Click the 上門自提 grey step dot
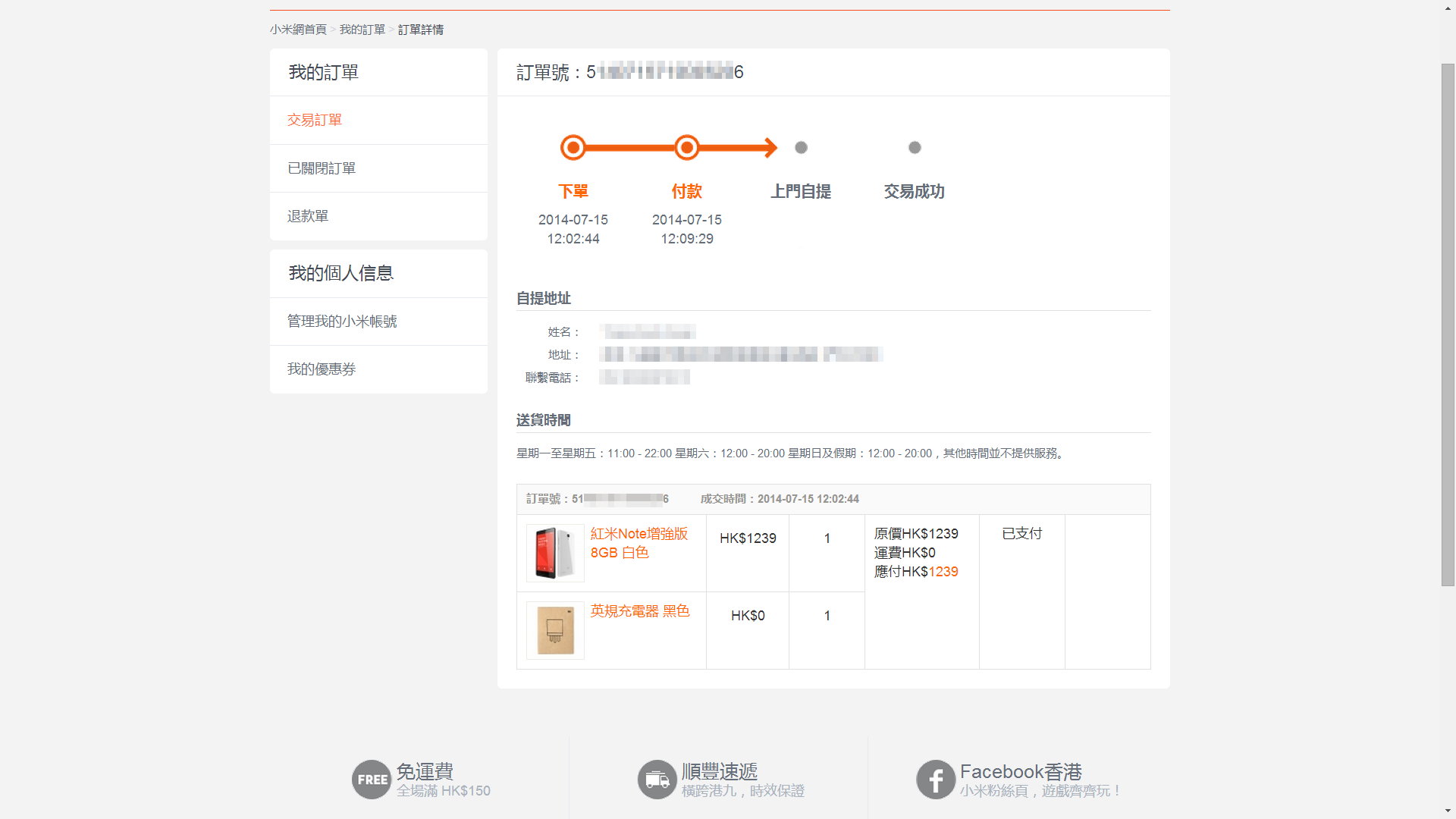 [x=801, y=147]
